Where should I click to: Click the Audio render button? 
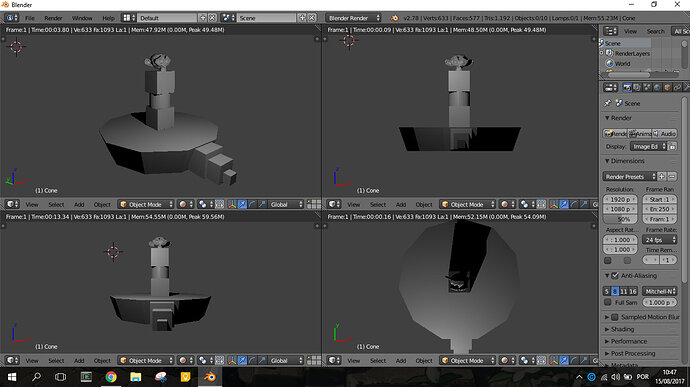tap(664, 133)
